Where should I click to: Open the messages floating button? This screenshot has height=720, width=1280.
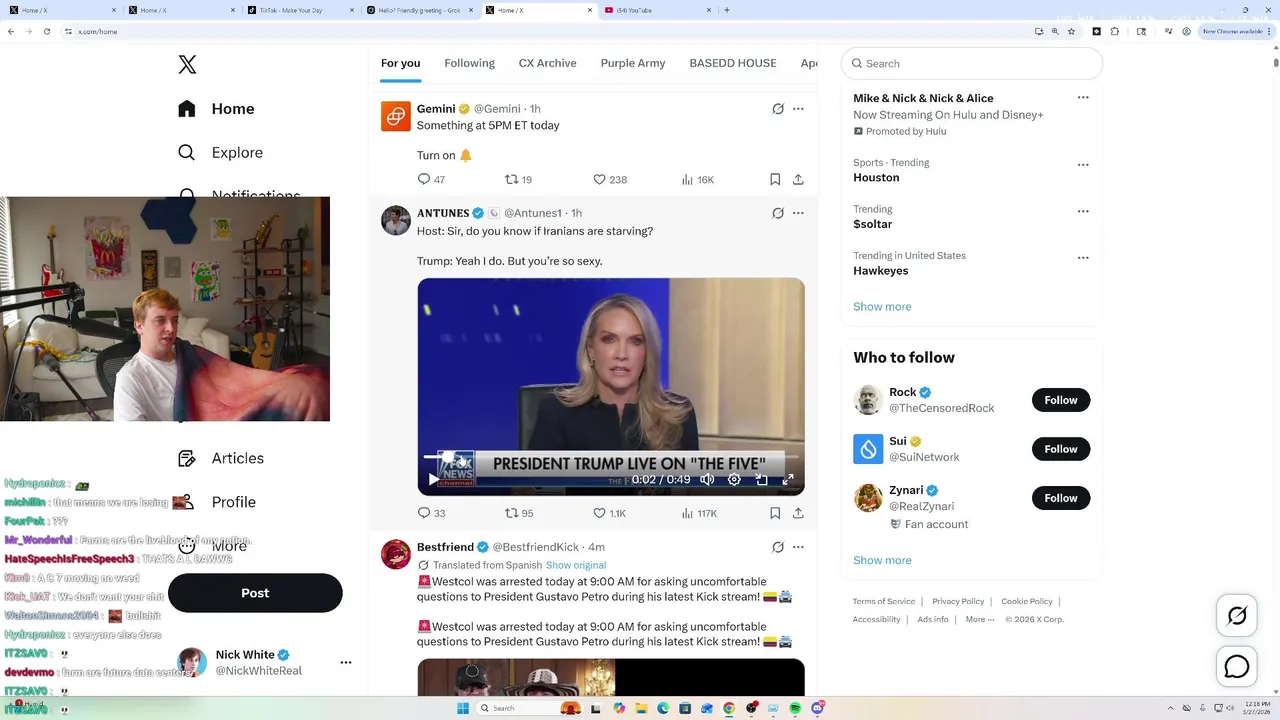[1237, 666]
